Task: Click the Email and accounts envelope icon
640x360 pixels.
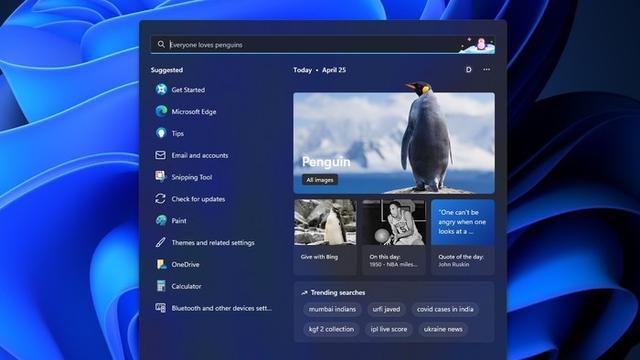Action: point(160,155)
